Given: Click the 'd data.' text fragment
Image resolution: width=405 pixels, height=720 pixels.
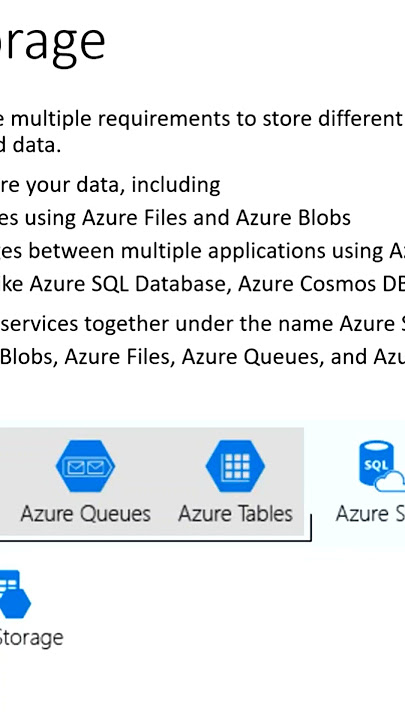Looking at the screenshot, I should tap(30, 145).
